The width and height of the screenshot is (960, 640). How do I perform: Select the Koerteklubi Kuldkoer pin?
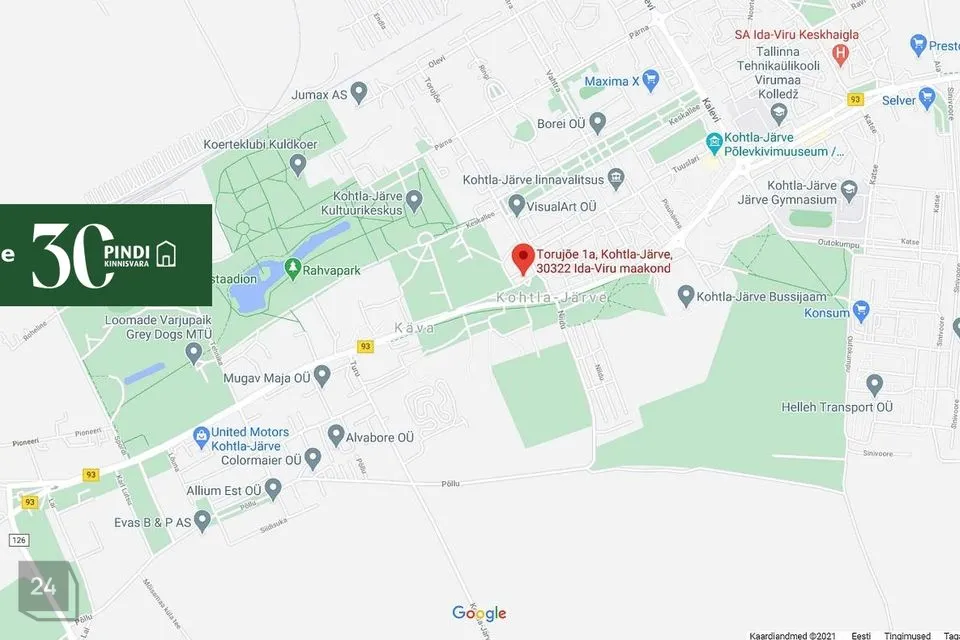pyautogui.click(x=298, y=164)
